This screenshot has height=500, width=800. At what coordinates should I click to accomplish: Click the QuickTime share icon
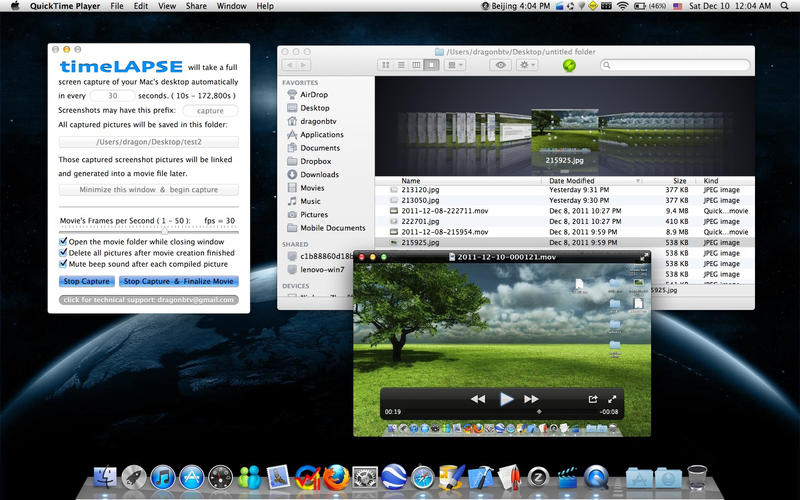click(x=592, y=399)
